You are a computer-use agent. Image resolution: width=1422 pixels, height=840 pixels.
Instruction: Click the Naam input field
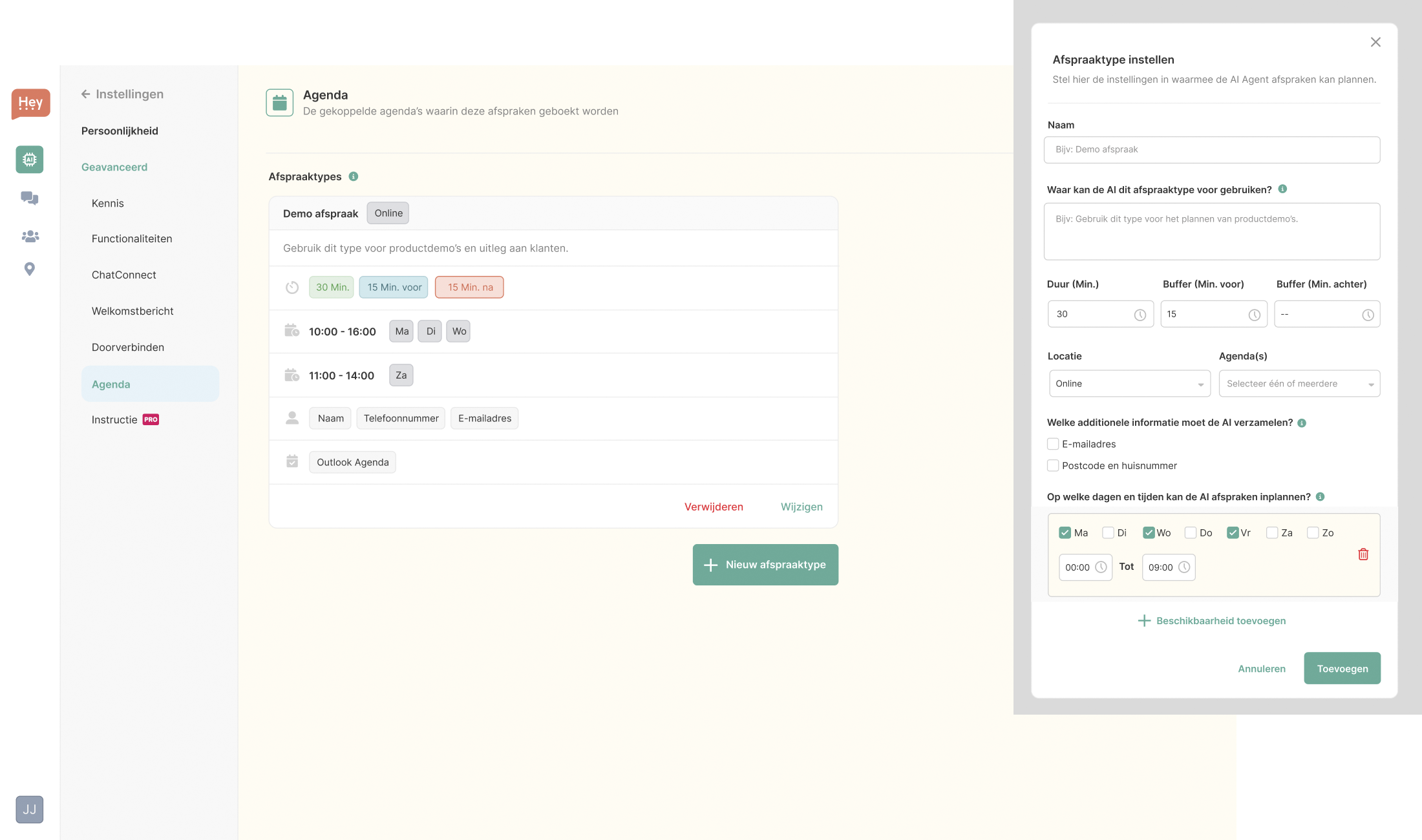(x=1212, y=150)
